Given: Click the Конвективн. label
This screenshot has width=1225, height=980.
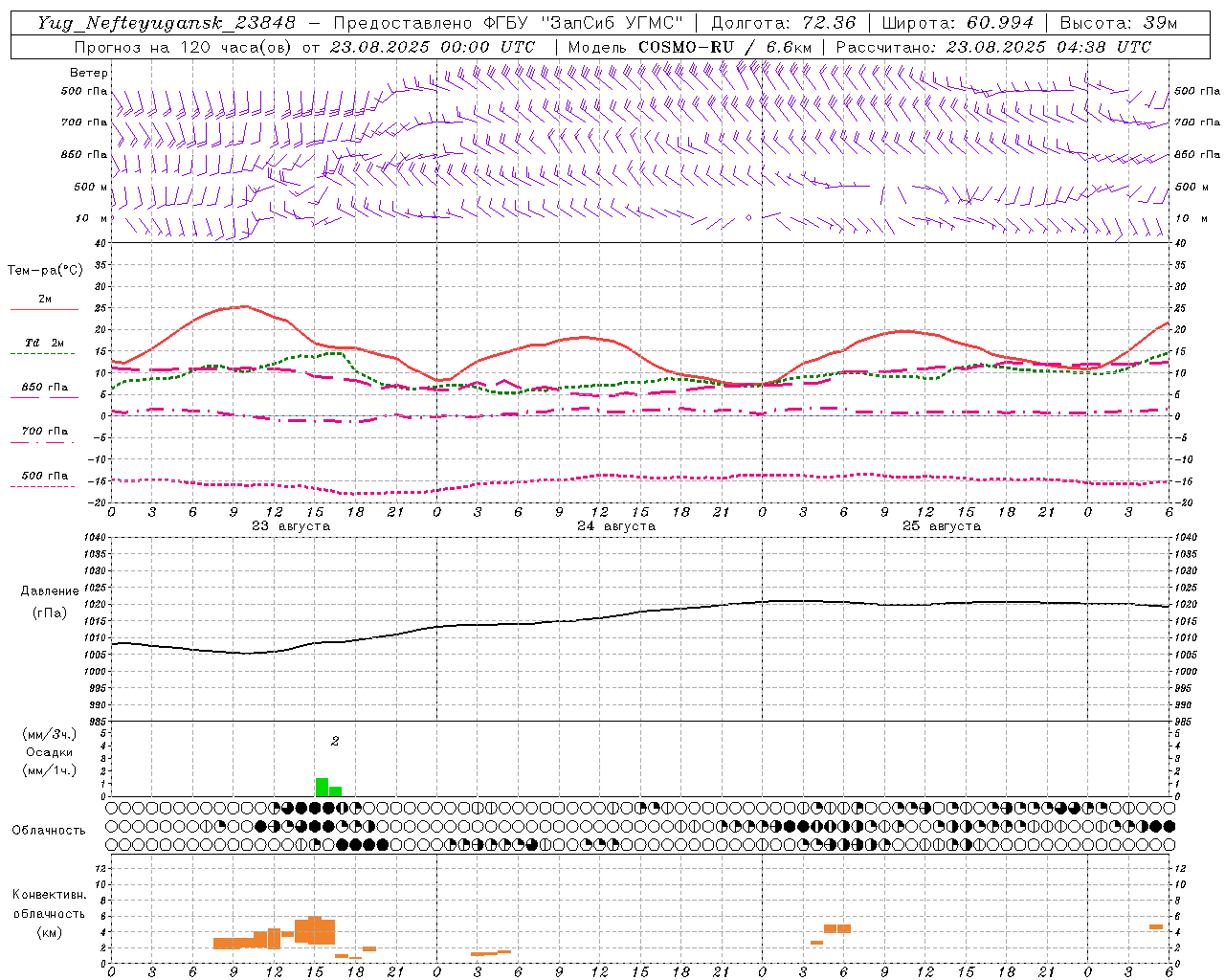Looking at the screenshot, I should coord(49,895).
